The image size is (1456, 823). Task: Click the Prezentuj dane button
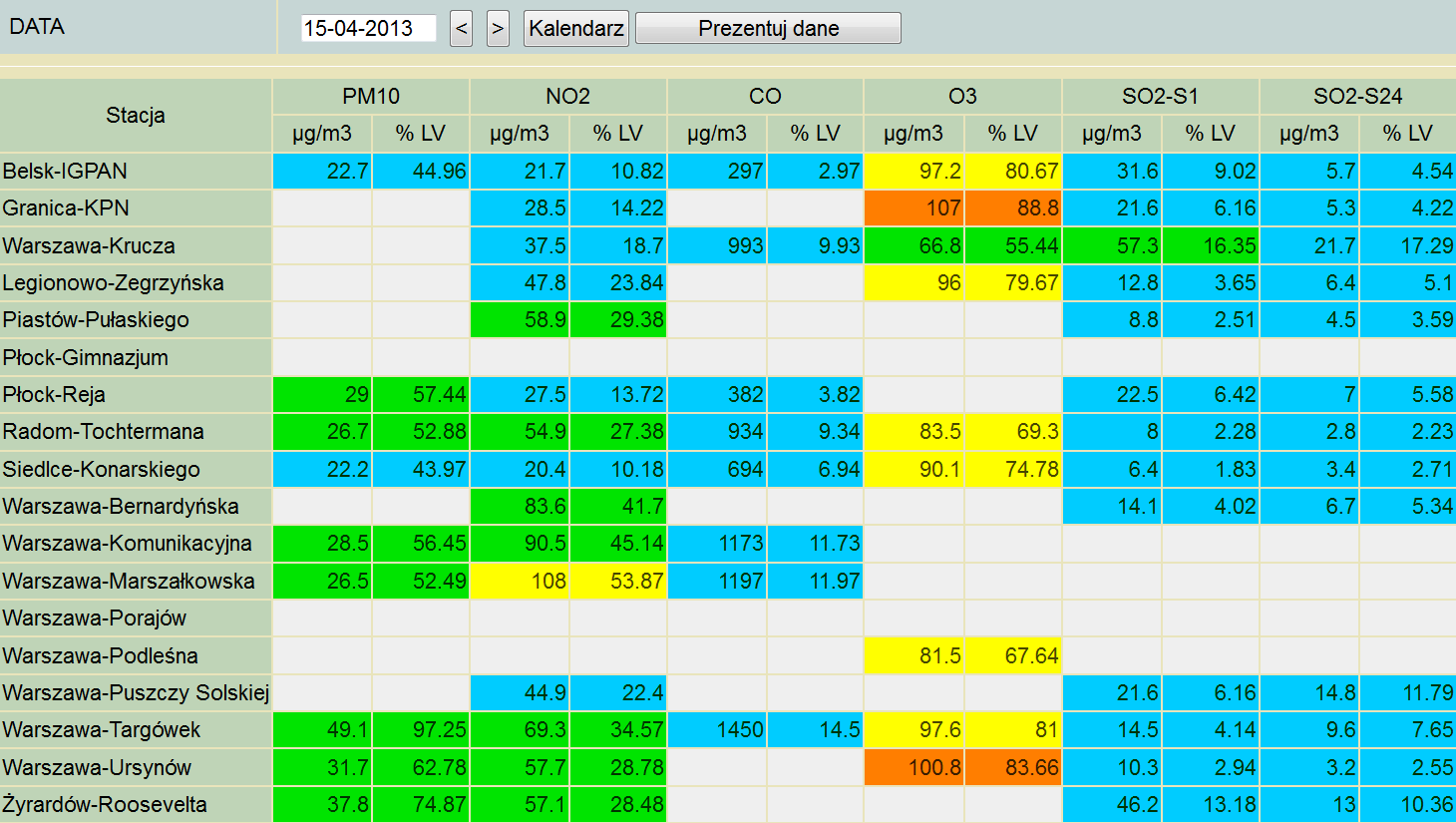tap(768, 28)
